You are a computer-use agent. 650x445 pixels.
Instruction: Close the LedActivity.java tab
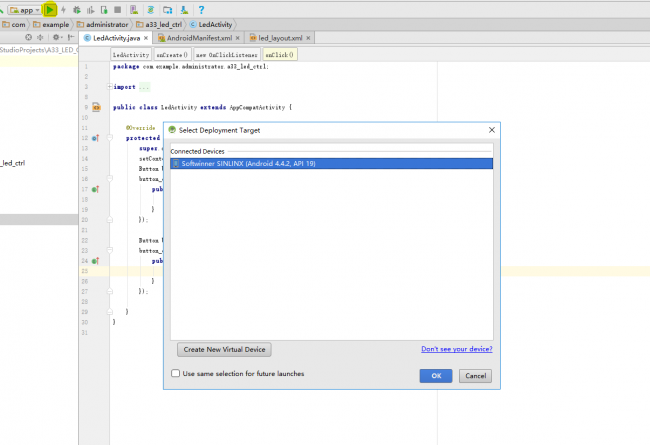[146, 38]
